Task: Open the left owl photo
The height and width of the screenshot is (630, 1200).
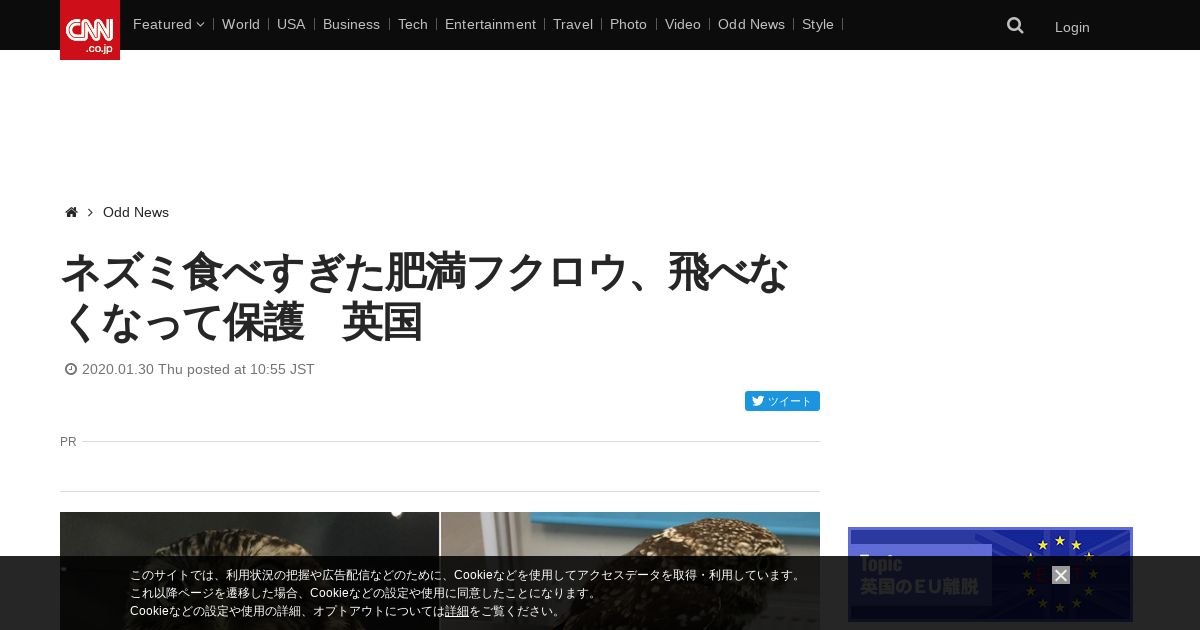Action: (249, 571)
